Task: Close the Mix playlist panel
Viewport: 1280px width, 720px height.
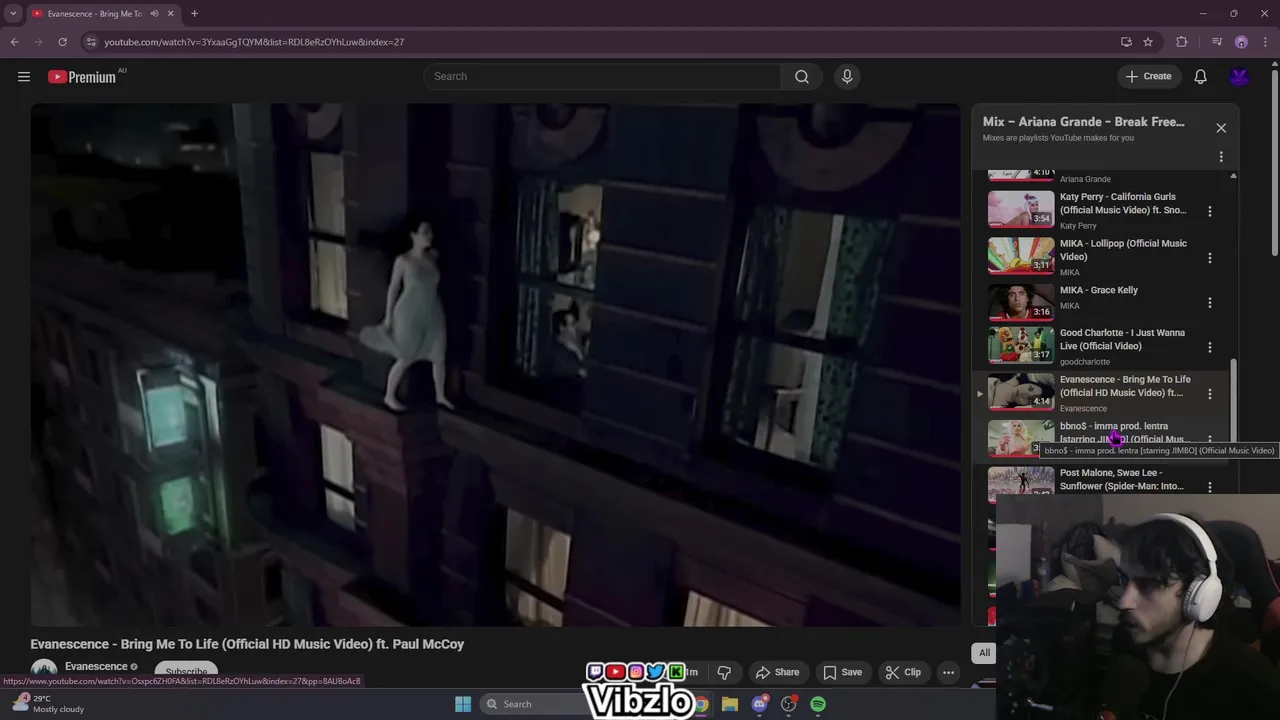Action: (1221, 128)
